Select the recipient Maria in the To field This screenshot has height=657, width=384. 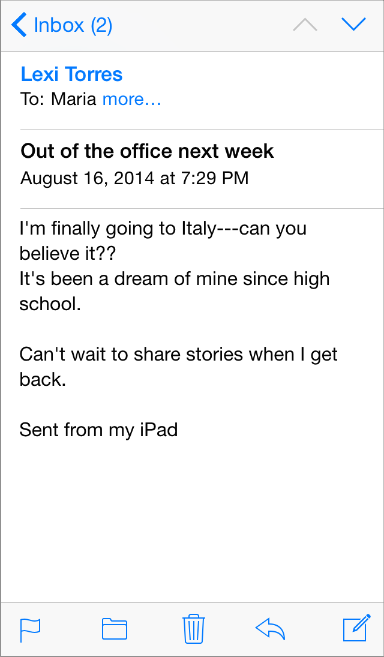[74, 100]
